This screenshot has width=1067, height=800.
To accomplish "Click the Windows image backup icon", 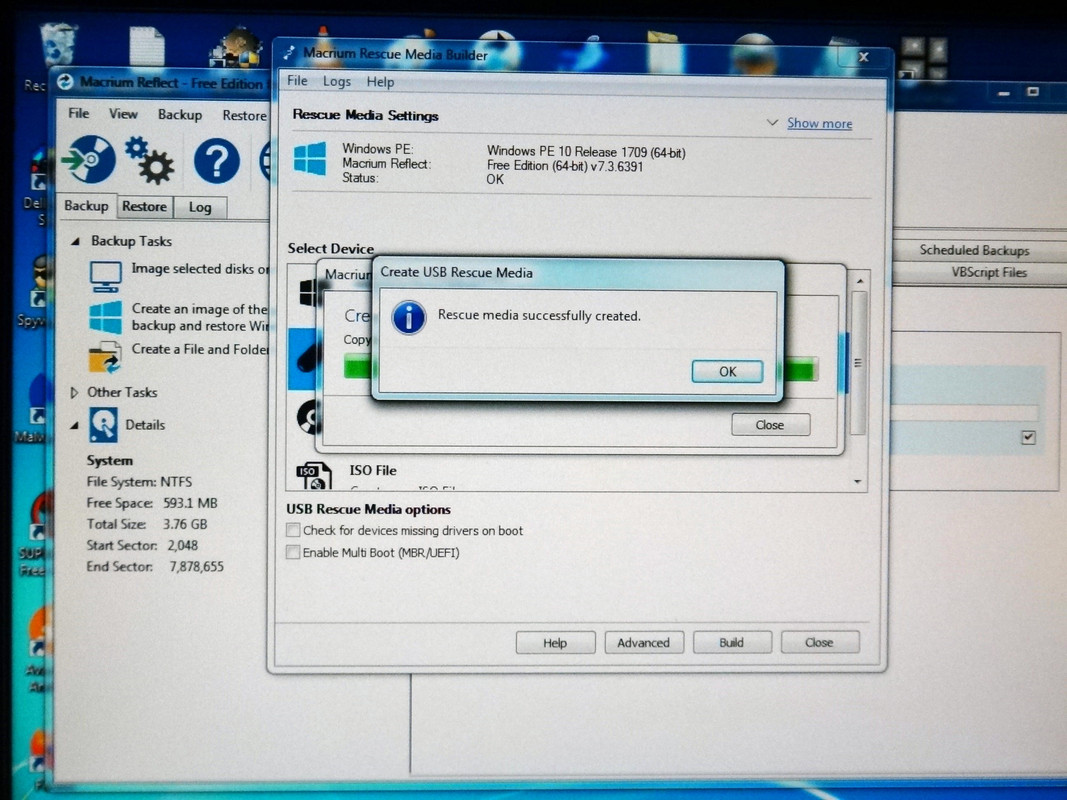I will pyautogui.click(x=105, y=317).
